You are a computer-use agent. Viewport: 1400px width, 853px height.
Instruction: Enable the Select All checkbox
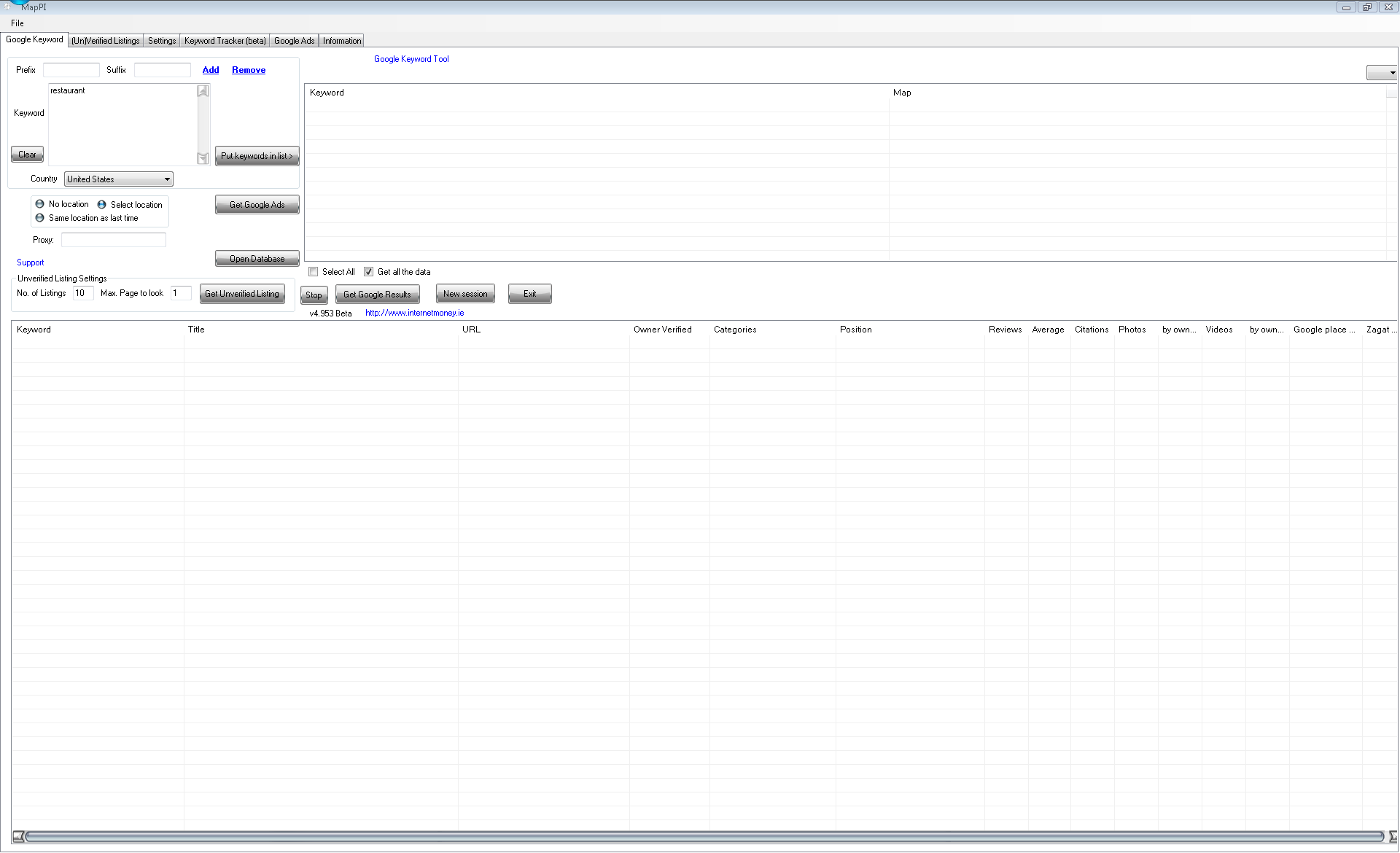[x=314, y=272]
